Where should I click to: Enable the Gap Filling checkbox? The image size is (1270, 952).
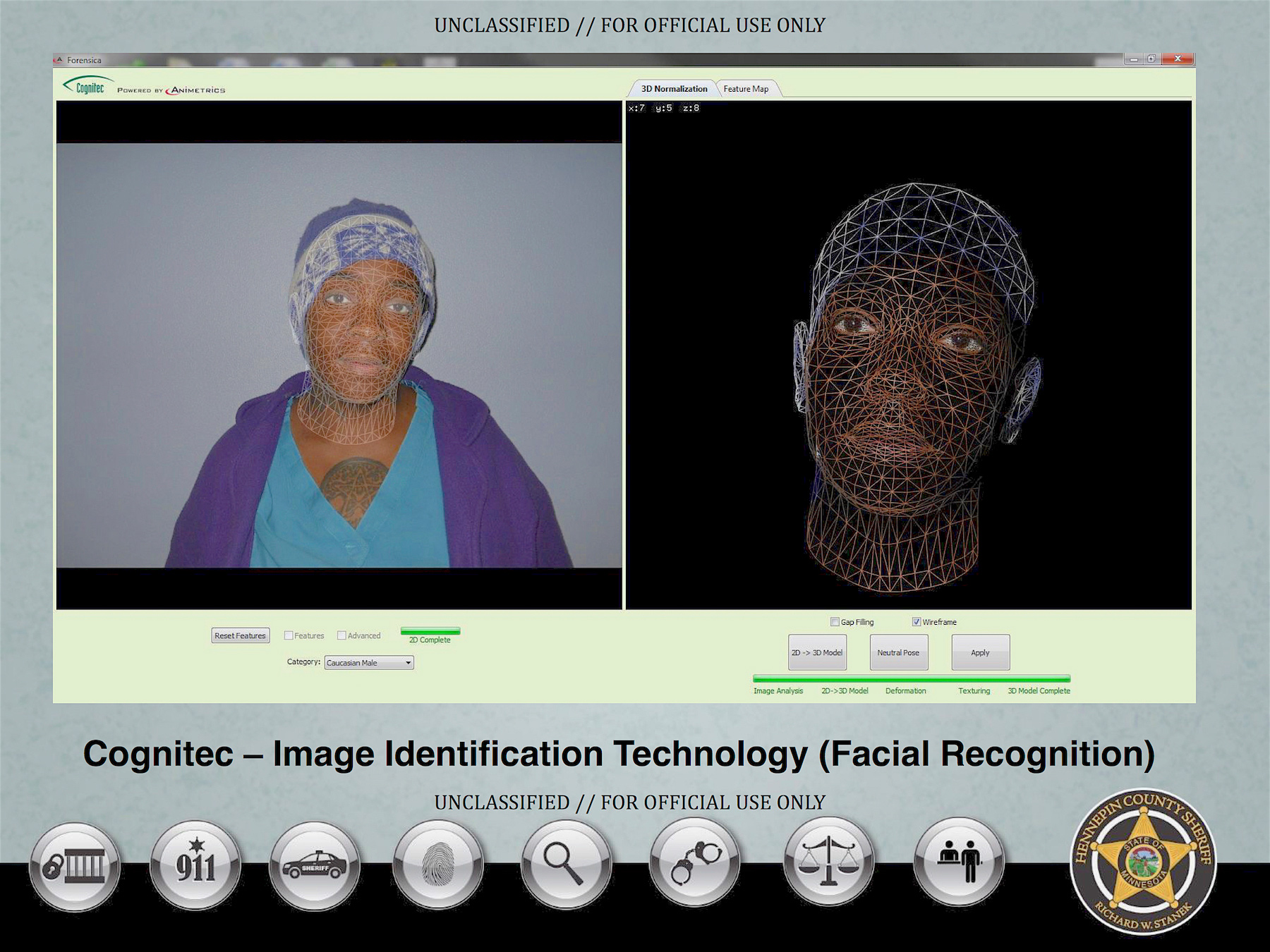[835, 622]
